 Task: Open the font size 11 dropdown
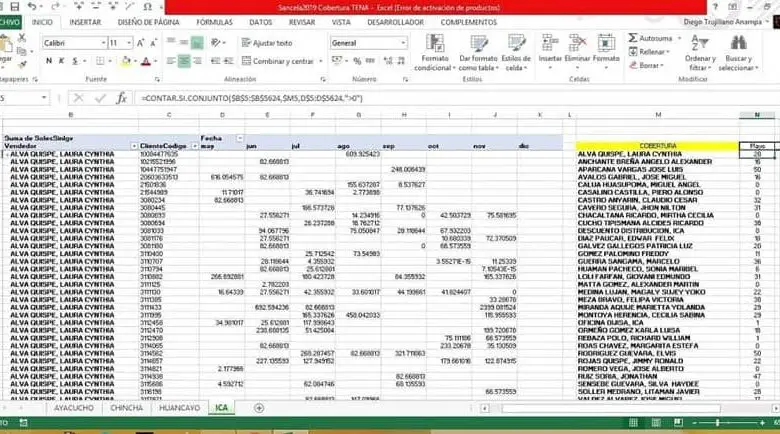[129, 43]
